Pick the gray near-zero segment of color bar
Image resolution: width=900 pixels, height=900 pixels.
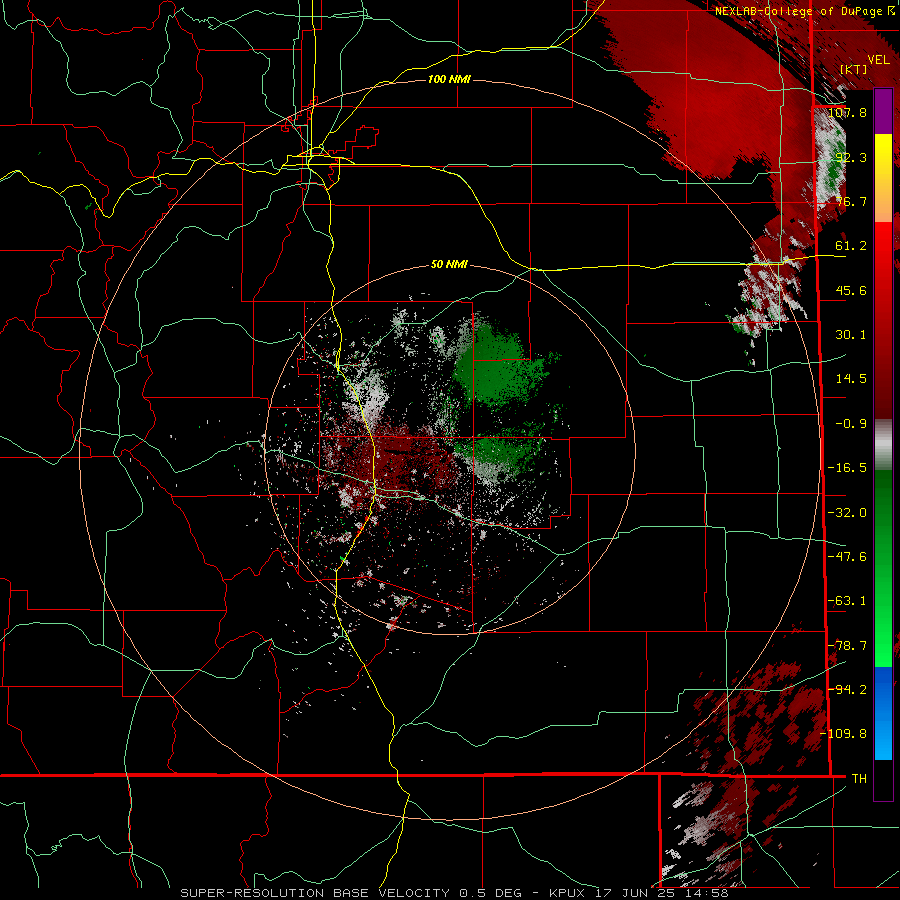click(883, 445)
